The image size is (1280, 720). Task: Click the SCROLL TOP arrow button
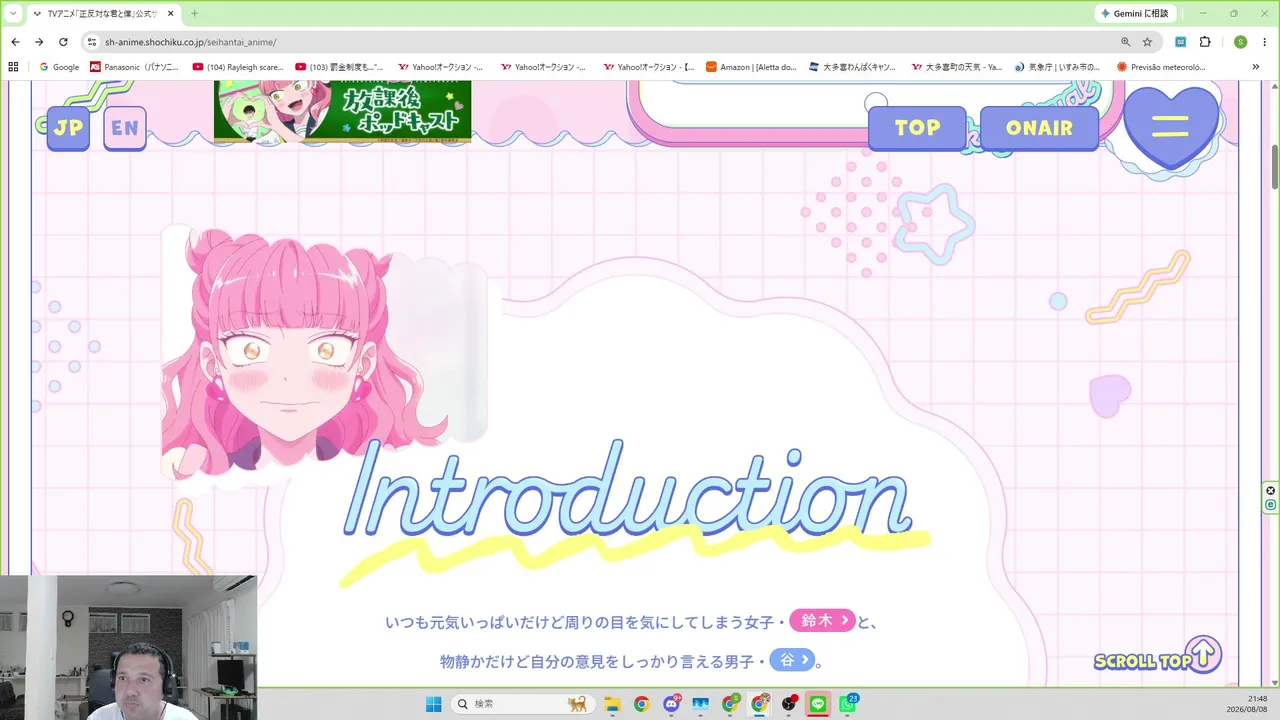pyautogui.click(x=1203, y=655)
